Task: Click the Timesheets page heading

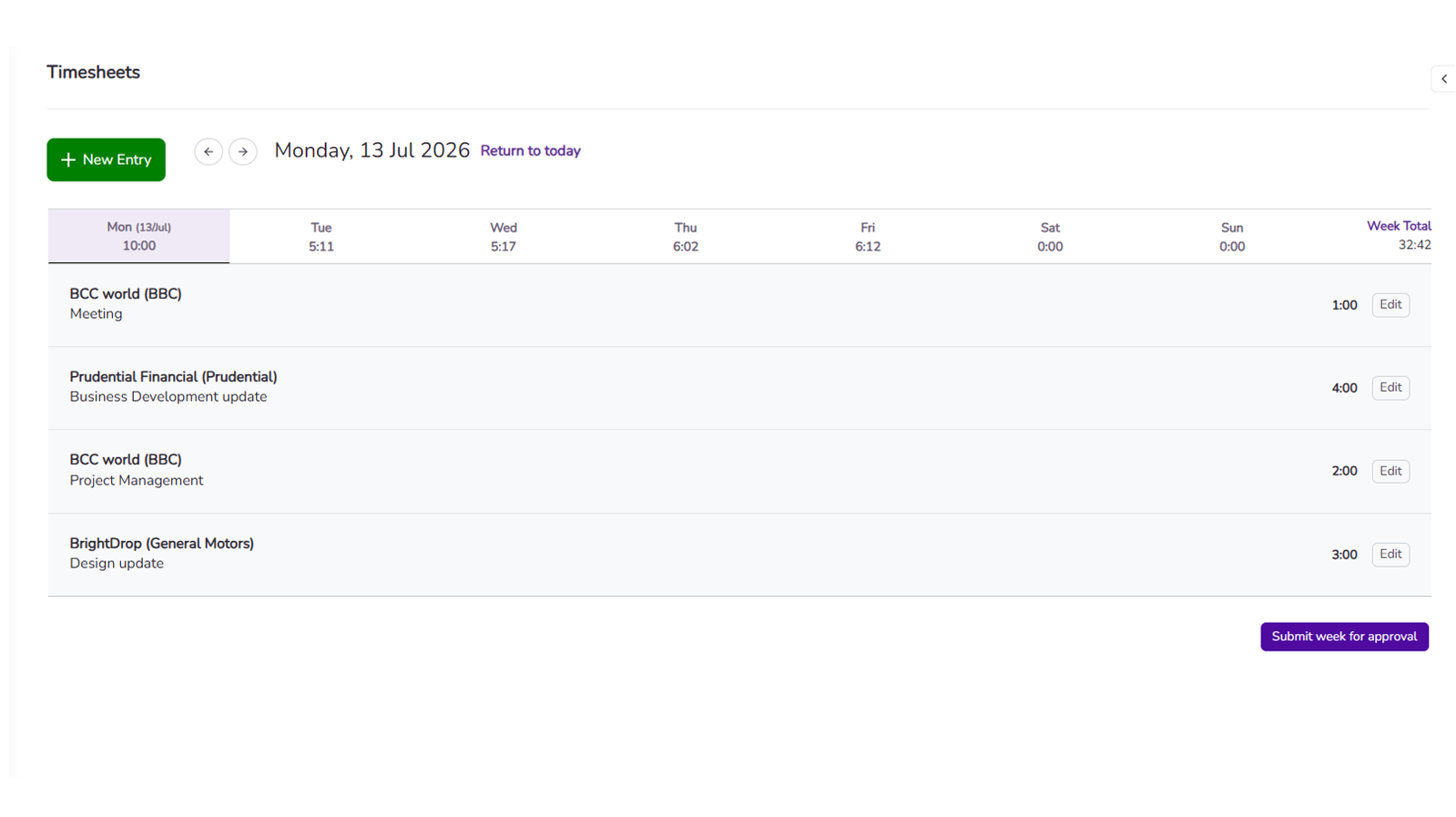Action: pyautogui.click(x=93, y=72)
